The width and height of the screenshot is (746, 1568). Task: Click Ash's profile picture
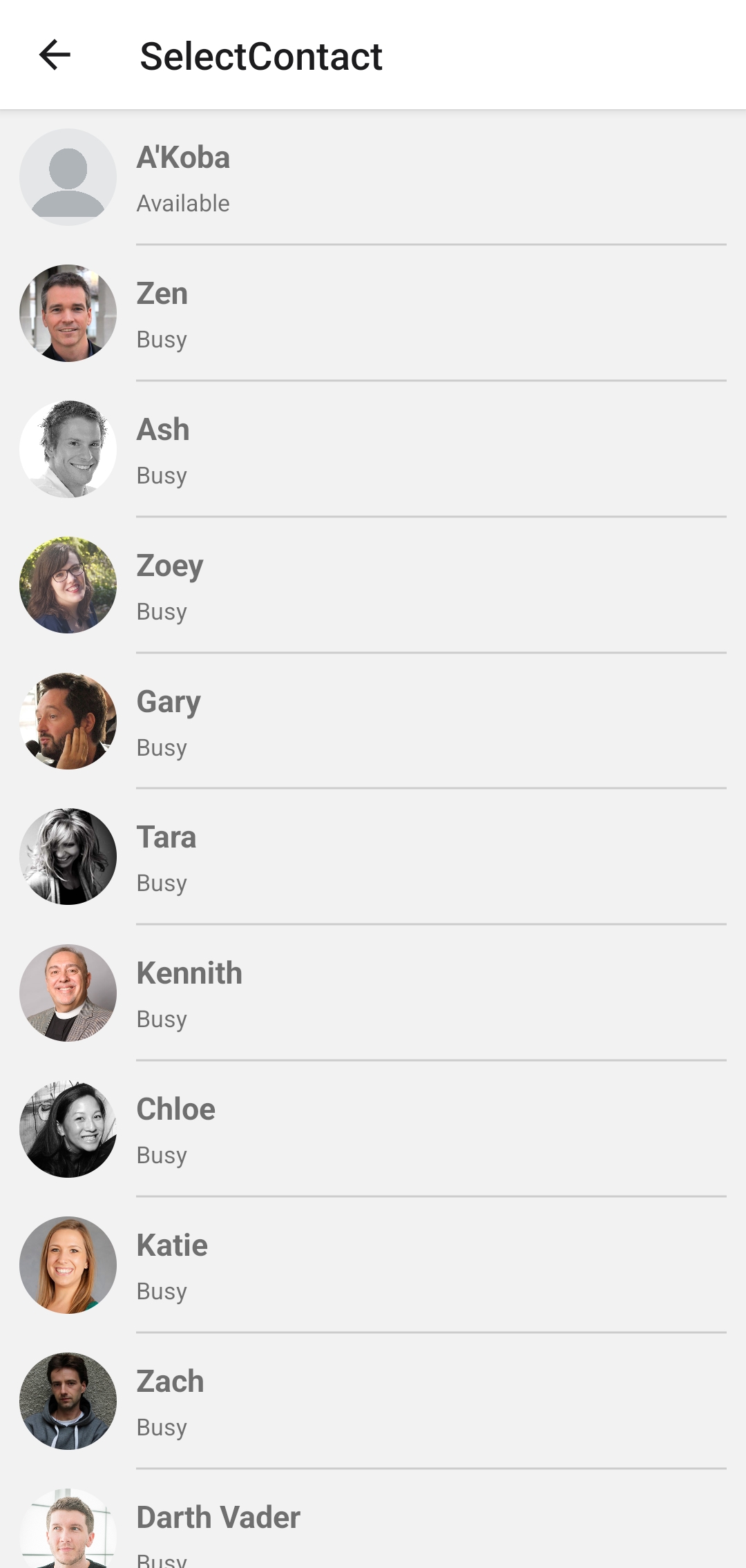pyautogui.click(x=68, y=448)
